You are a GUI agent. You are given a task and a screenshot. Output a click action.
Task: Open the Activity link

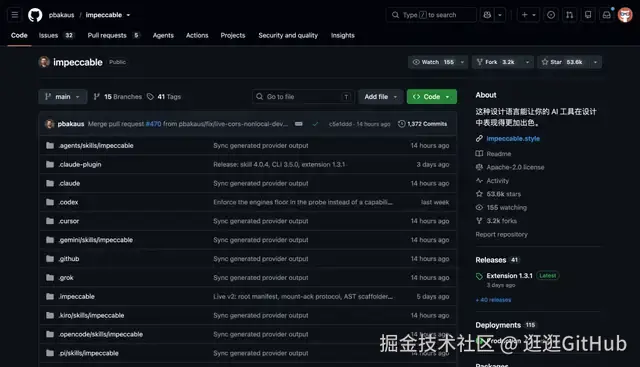click(x=498, y=181)
